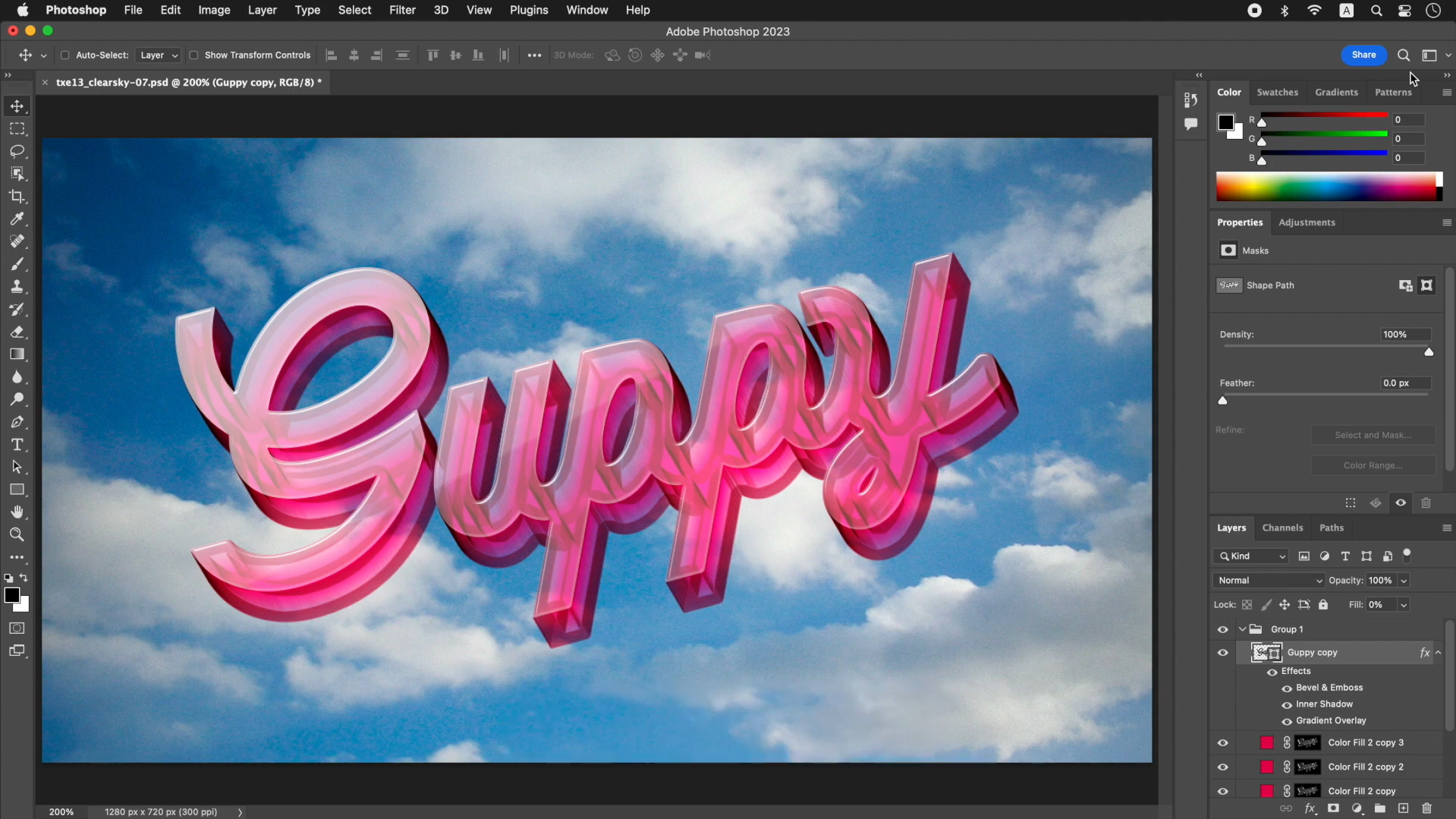Activate the Zoom tool in toolbar
The height and width of the screenshot is (819, 1456).
tap(17, 535)
